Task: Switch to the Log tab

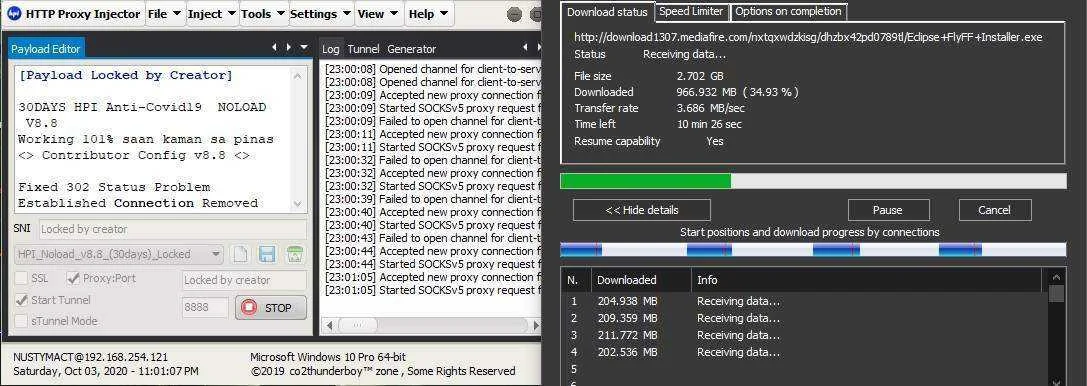Action: coord(331,49)
